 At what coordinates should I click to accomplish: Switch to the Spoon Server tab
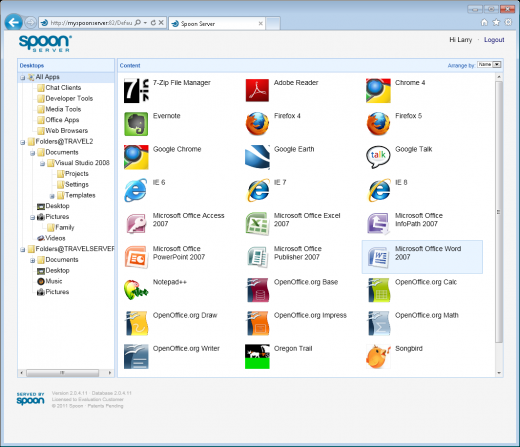pos(217,24)
